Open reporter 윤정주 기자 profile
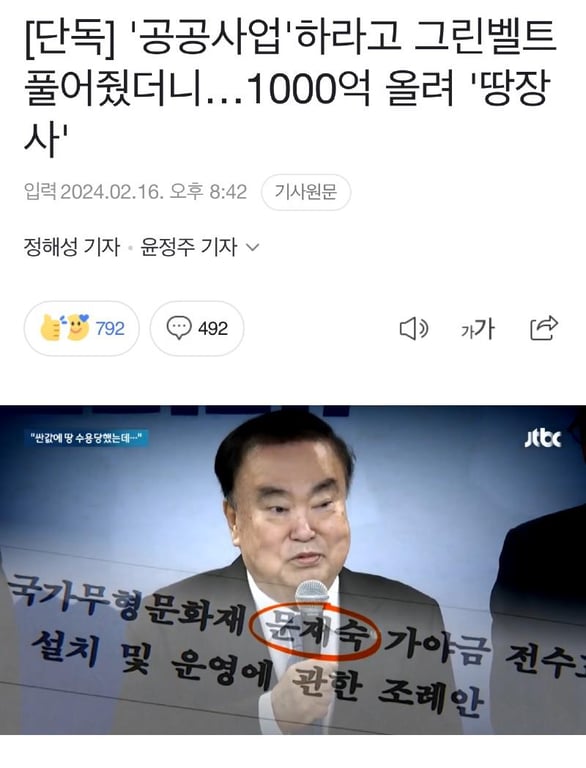 pos(189,247)
